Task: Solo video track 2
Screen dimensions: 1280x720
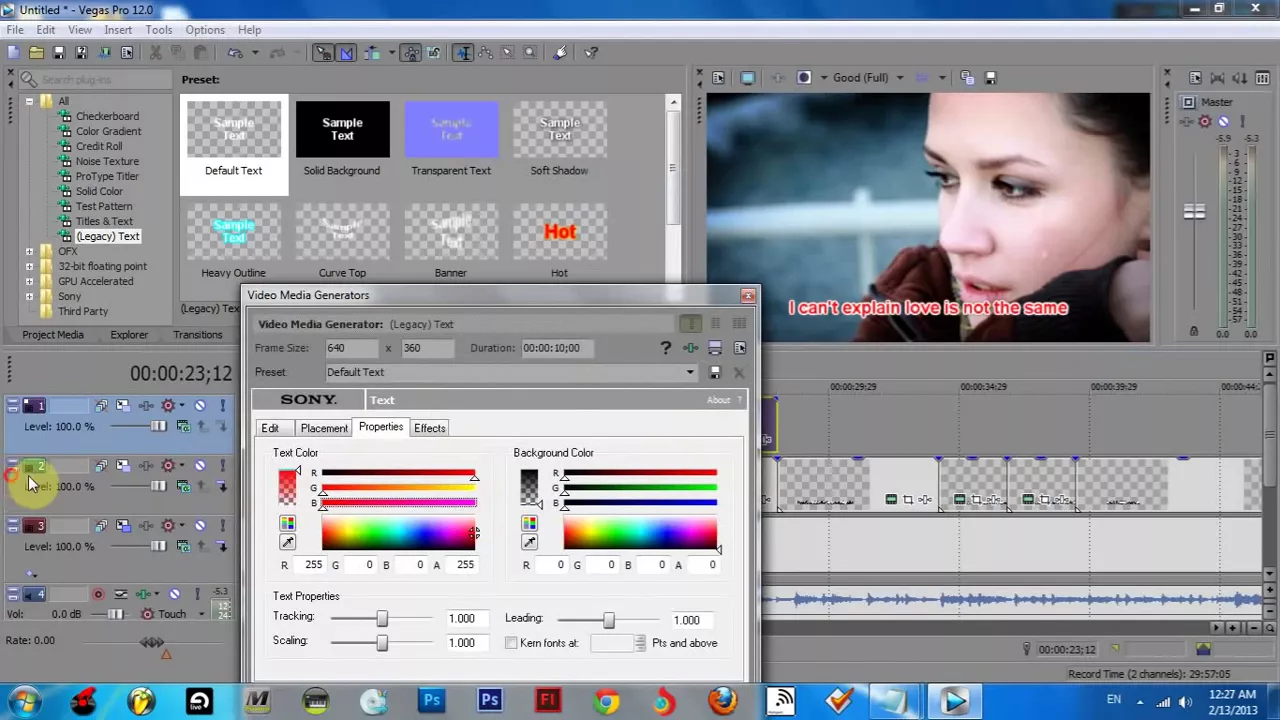Action: (x=222, y=466)
